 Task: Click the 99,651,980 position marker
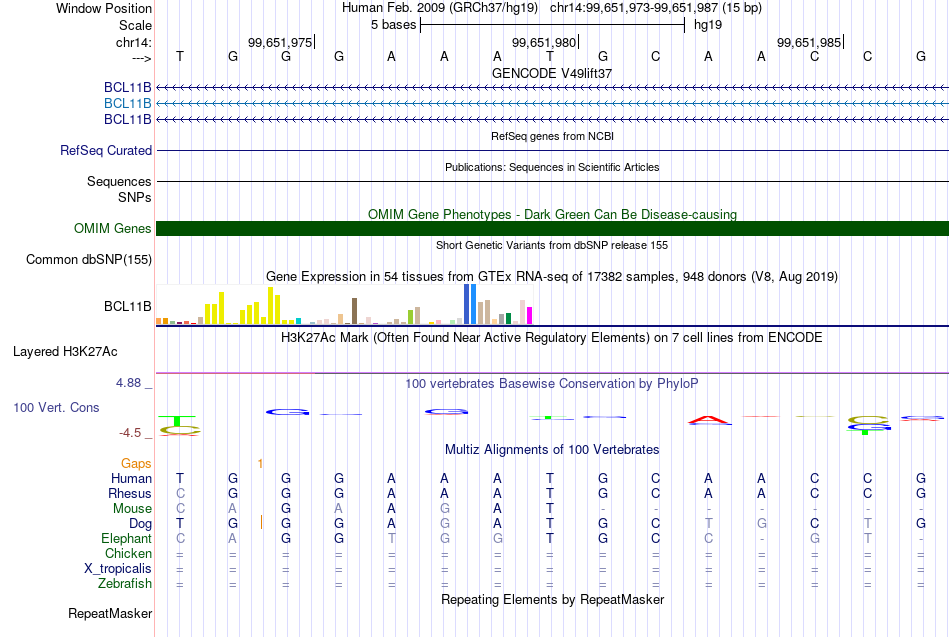pyautogui.click(x=545, y=42)
